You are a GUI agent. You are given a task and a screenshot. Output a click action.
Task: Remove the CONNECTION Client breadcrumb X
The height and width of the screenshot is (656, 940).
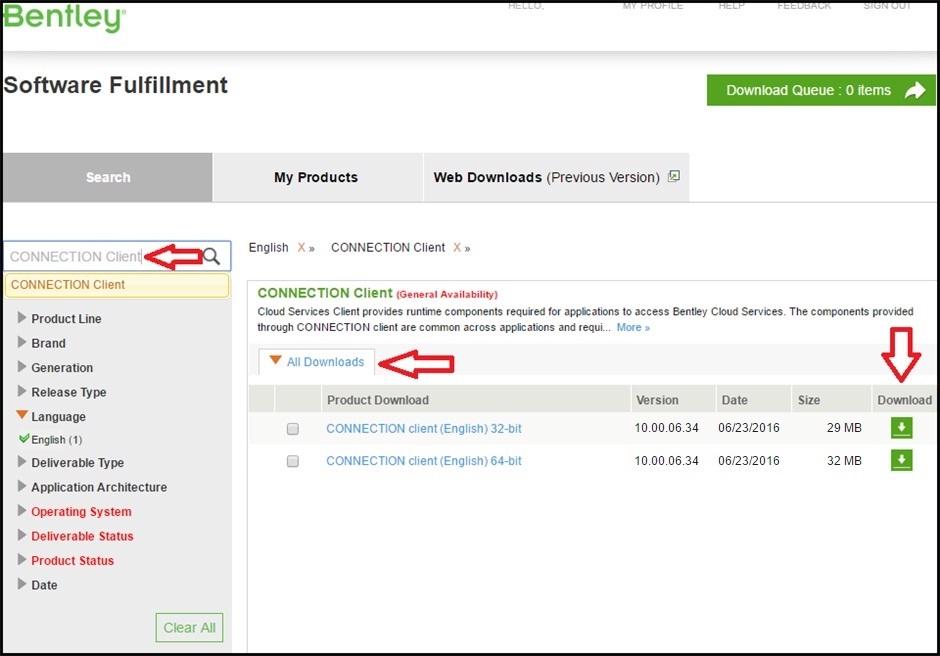click(x=457, y=248)
